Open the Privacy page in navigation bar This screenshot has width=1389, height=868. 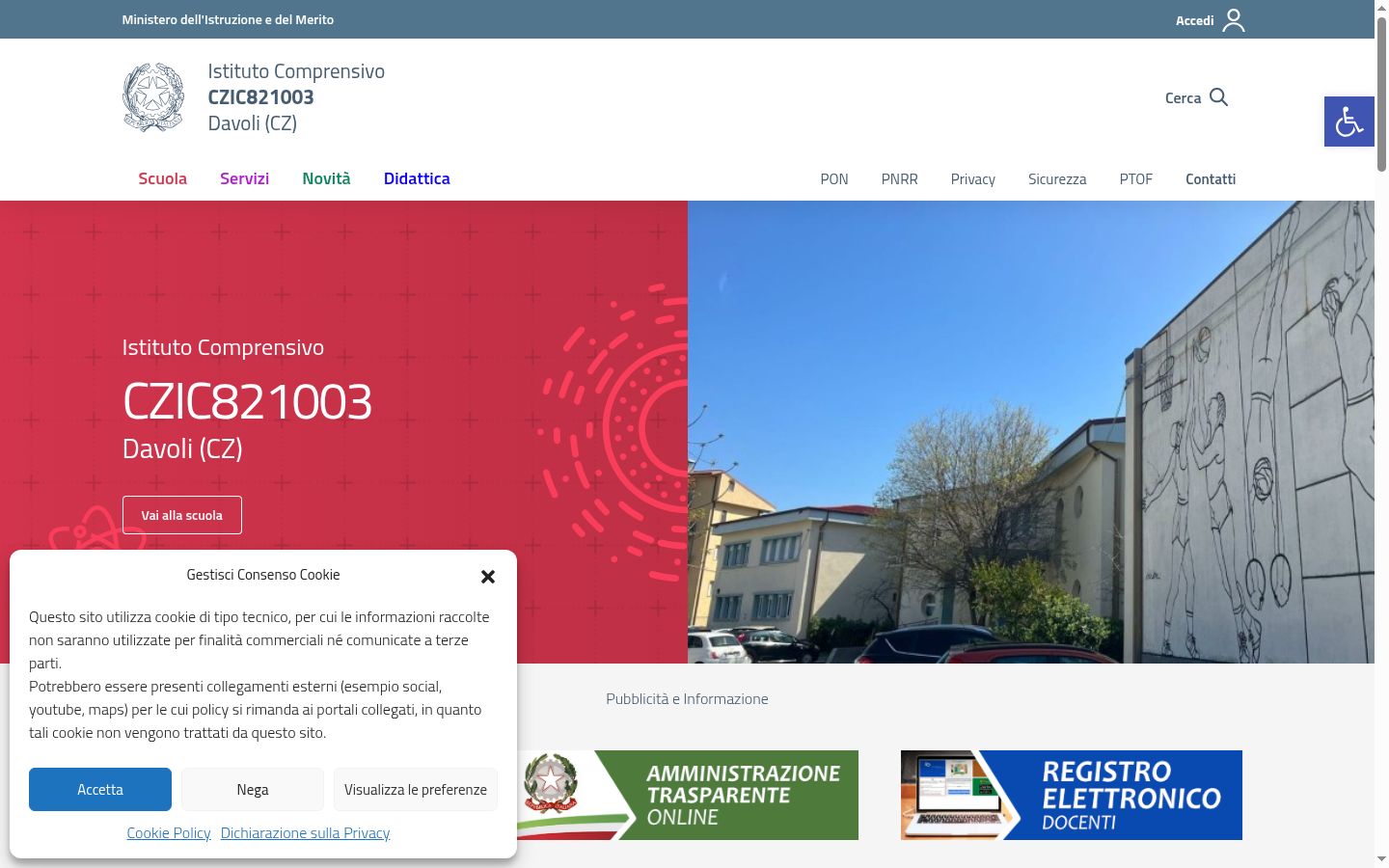973,179
